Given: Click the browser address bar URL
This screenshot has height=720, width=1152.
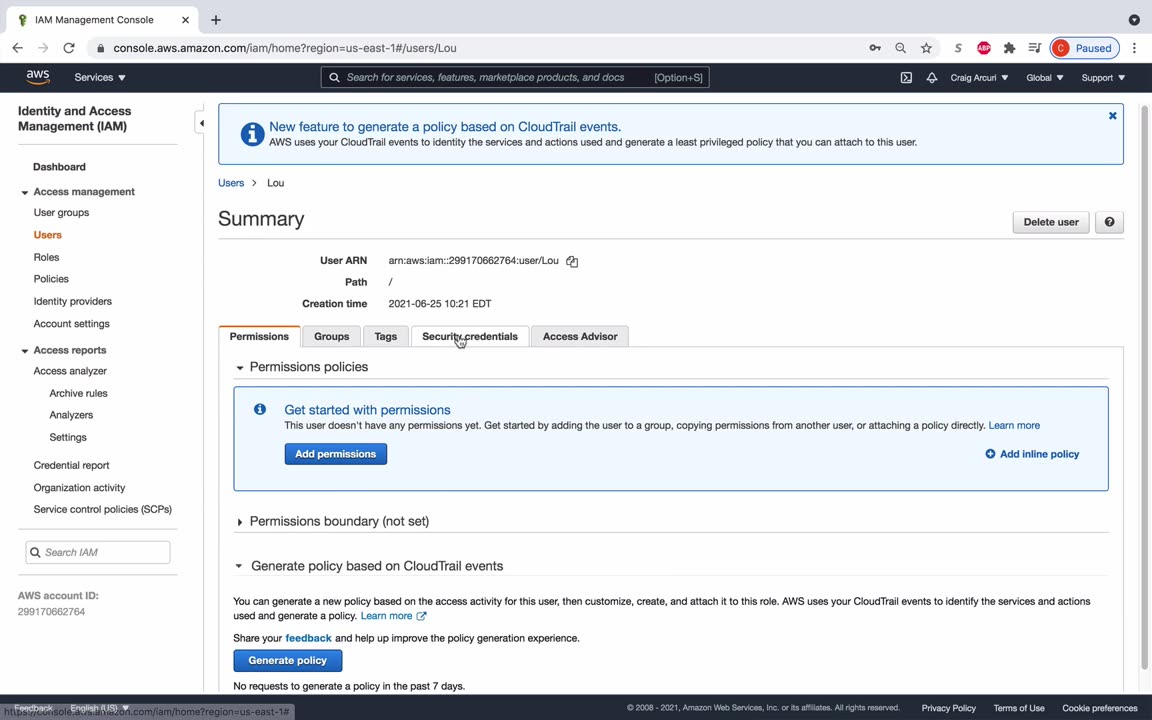Looking at the screenshot, I should point(285,48).
